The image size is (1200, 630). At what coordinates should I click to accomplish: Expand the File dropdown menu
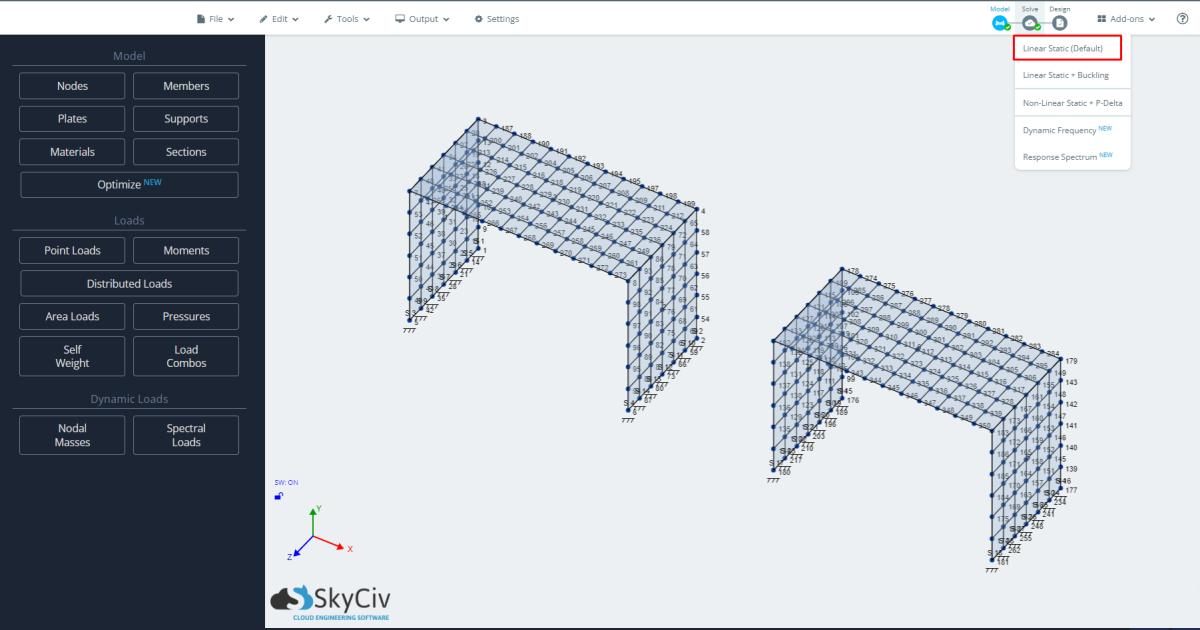pyautogui.click(x=215, y=18)
